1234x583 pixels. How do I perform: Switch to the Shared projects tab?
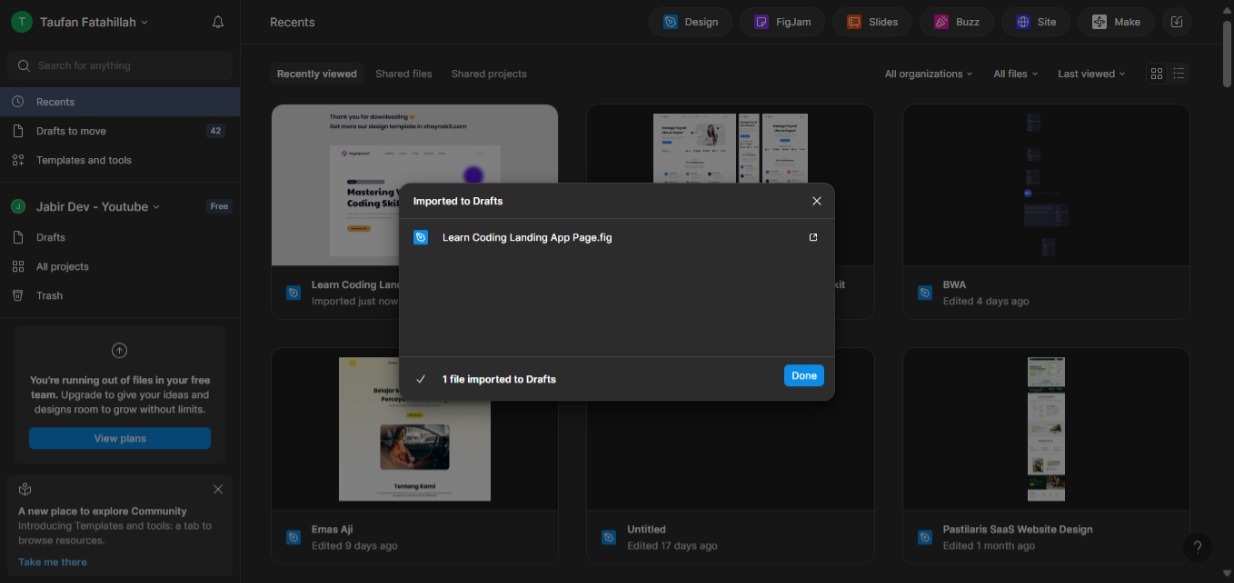(489, 74)
